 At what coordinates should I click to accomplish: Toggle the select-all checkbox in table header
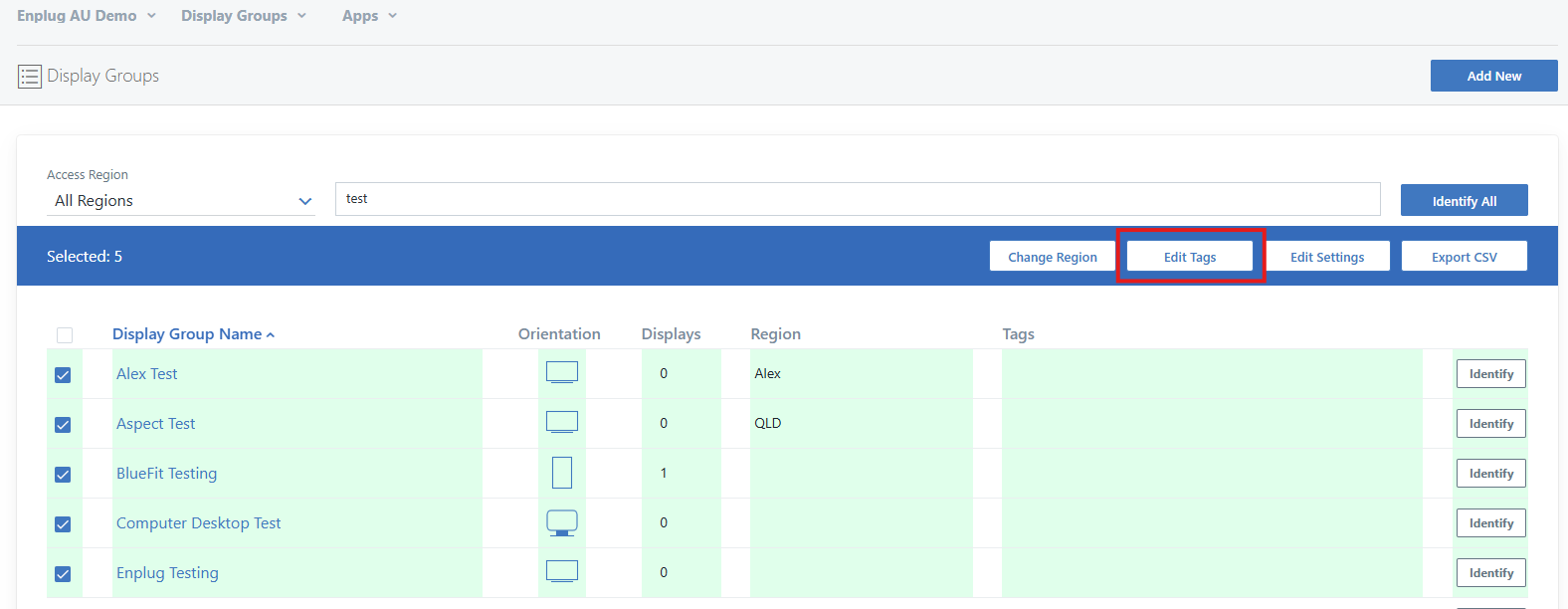pos(65,335)
